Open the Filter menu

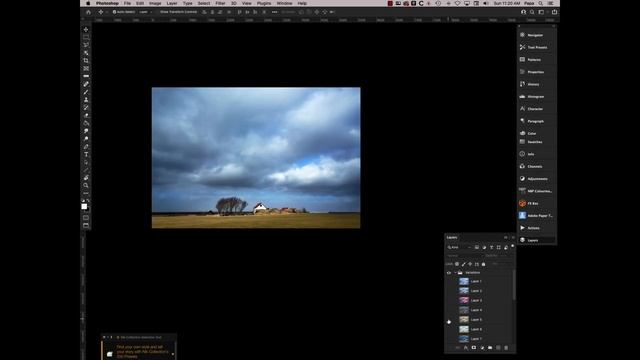click(x=220, y=3)
